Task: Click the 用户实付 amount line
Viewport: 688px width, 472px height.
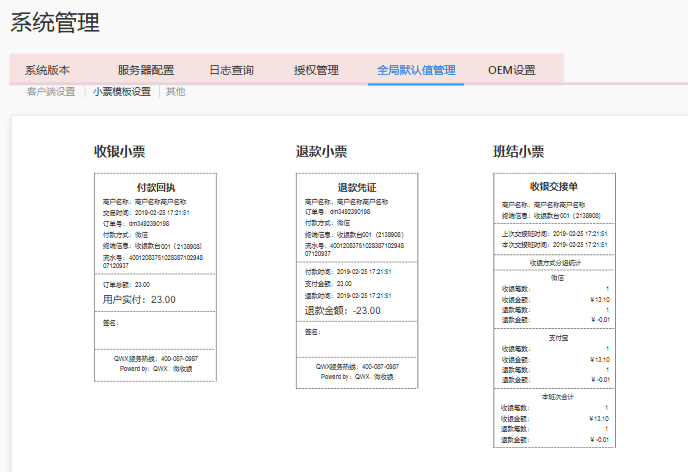Action: pyautogui.click(x=139, y=299)
